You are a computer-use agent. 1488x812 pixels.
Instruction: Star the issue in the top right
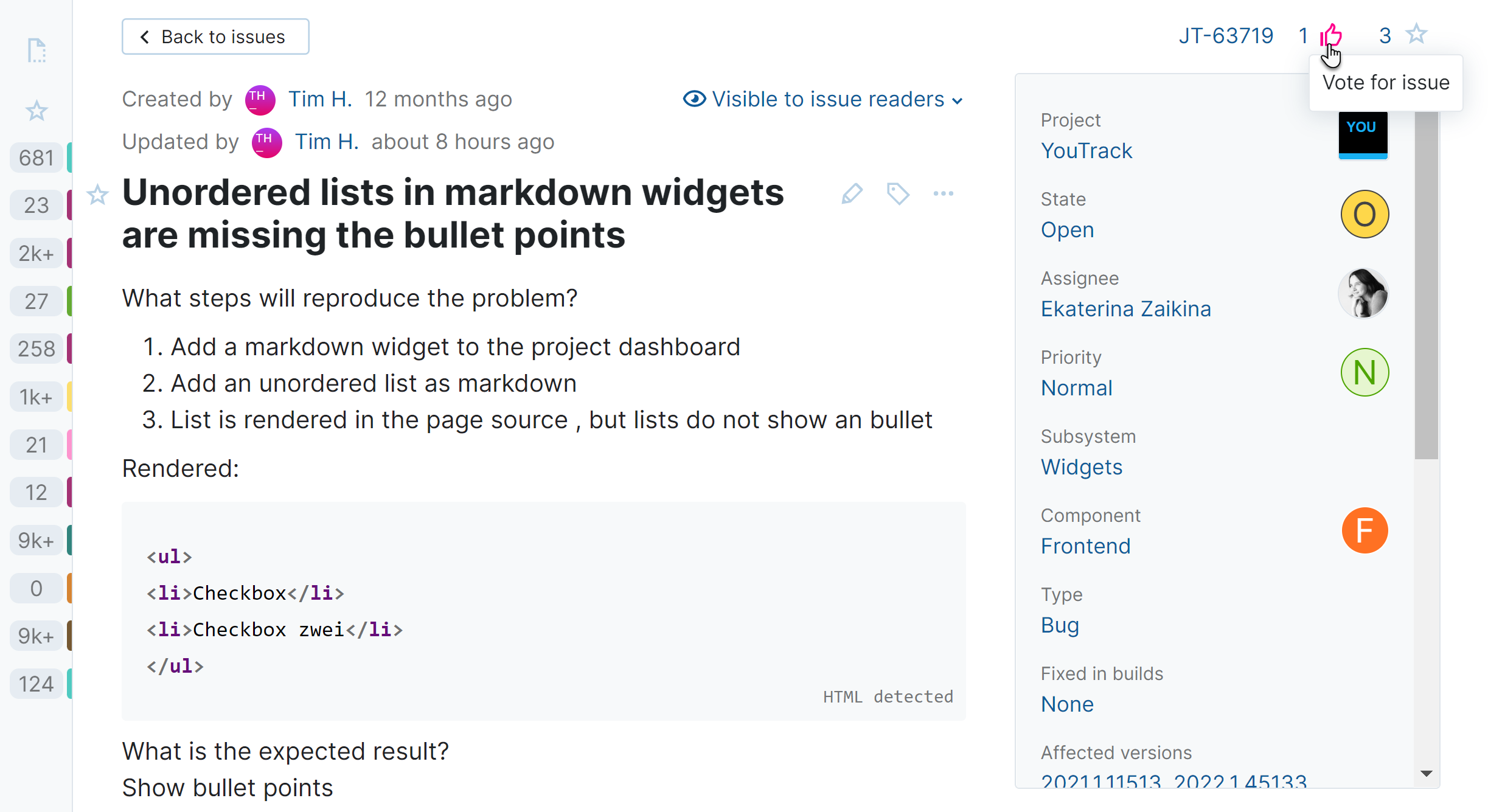pos(1416,34)
